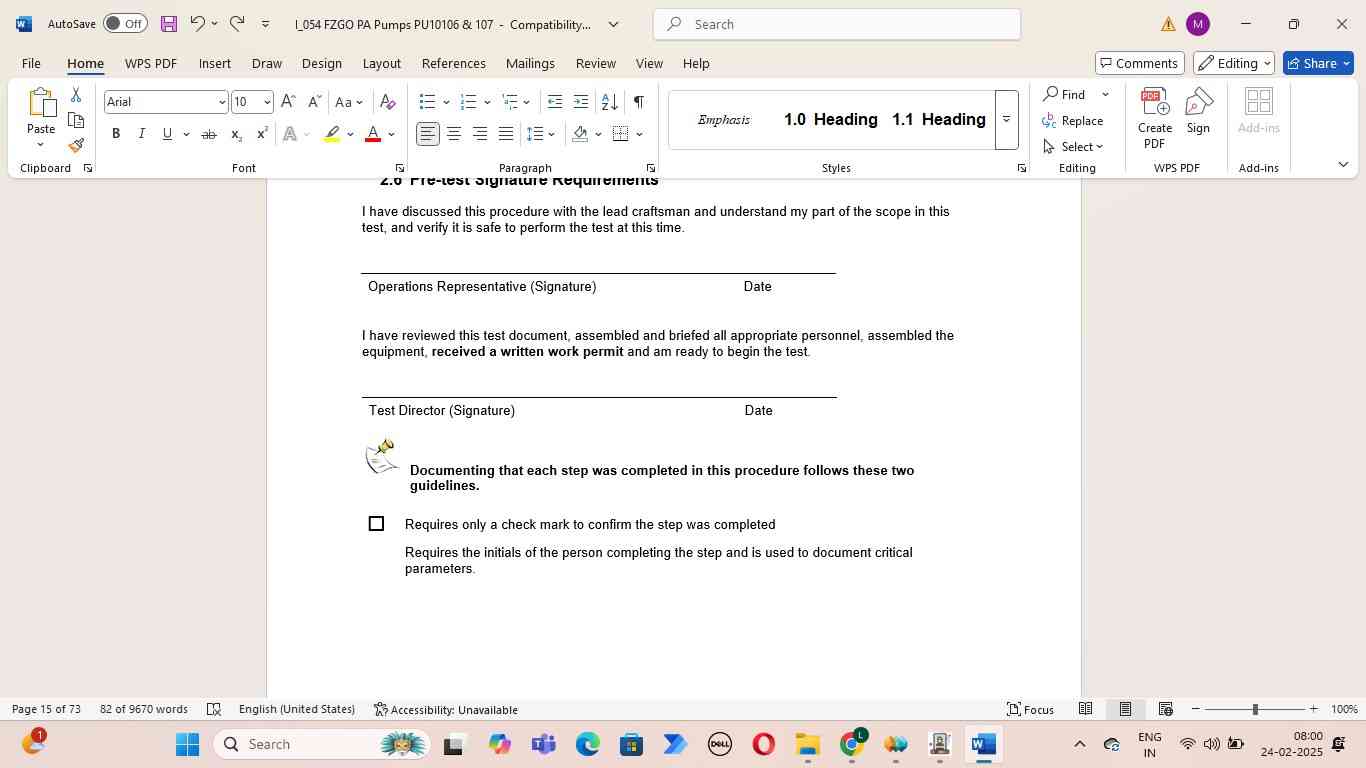This screenshot has height=768, width=1366.
Task: Switch to Web Layout view
Action: click(x=1165, y=709)
